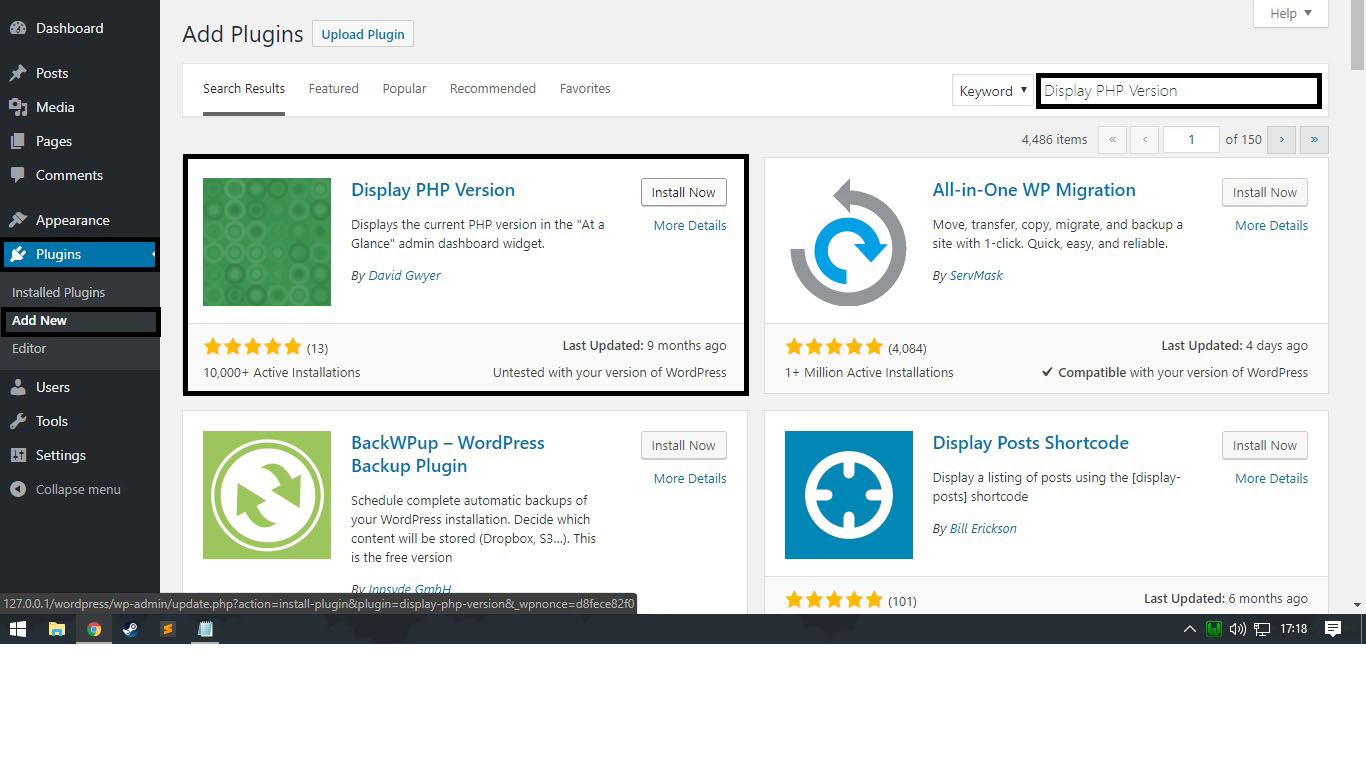
Task: Open Steam from the taskbar
Action: 131,629
